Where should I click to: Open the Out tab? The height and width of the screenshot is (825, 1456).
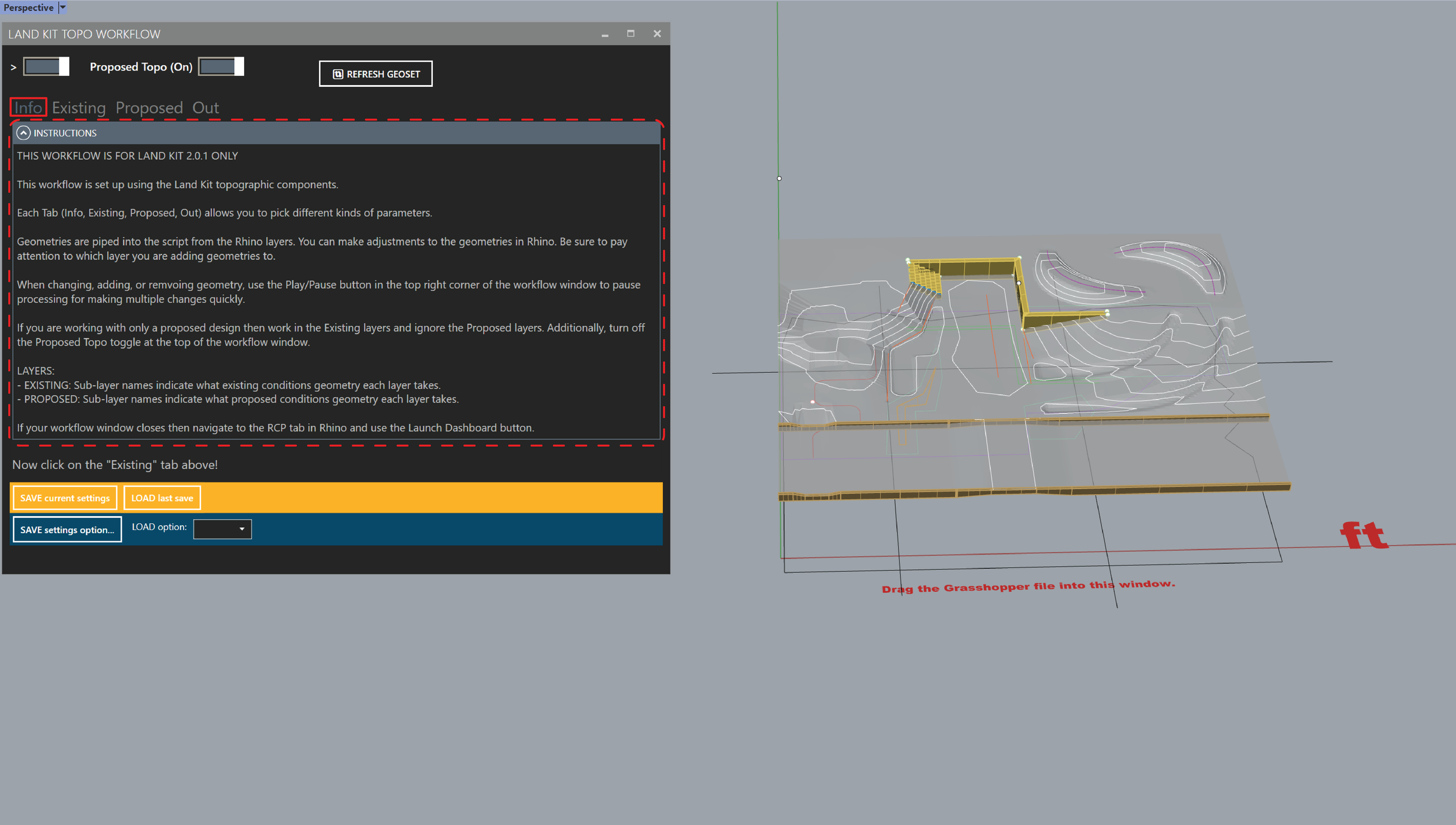[x=206, y=108]
